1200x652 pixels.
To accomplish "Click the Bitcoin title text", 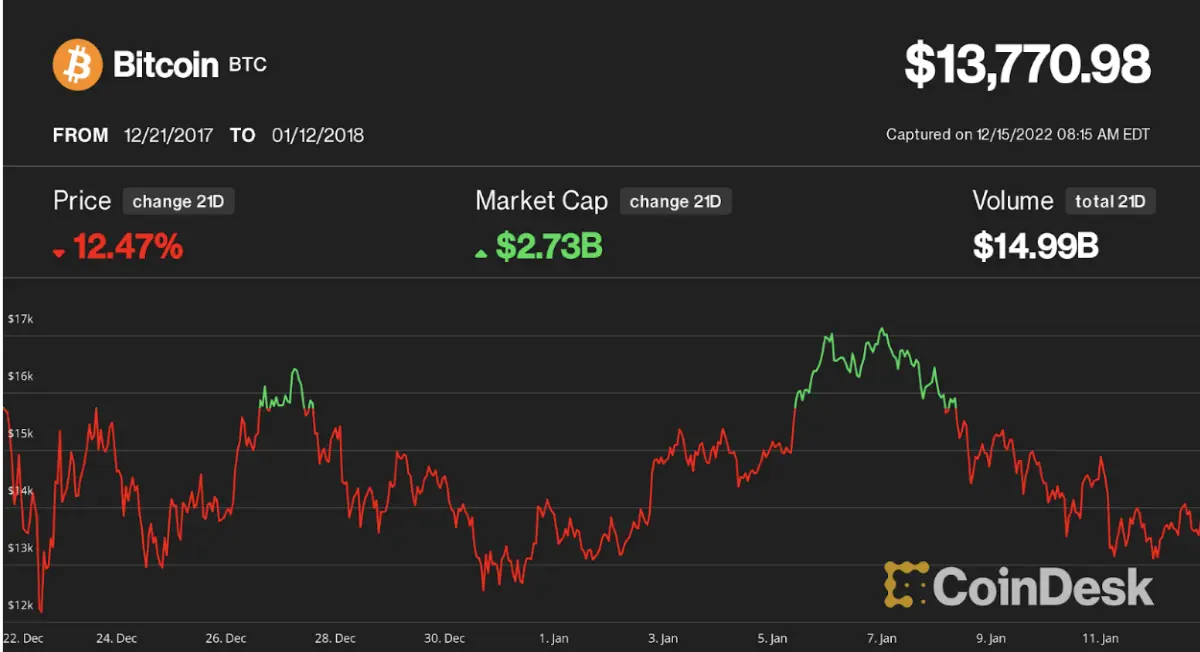I will (x=166, y=66).
